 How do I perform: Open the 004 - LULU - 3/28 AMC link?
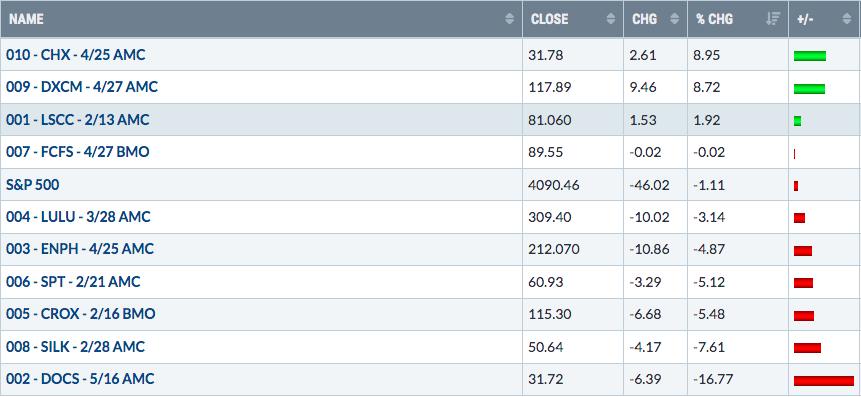click(78, 217)
